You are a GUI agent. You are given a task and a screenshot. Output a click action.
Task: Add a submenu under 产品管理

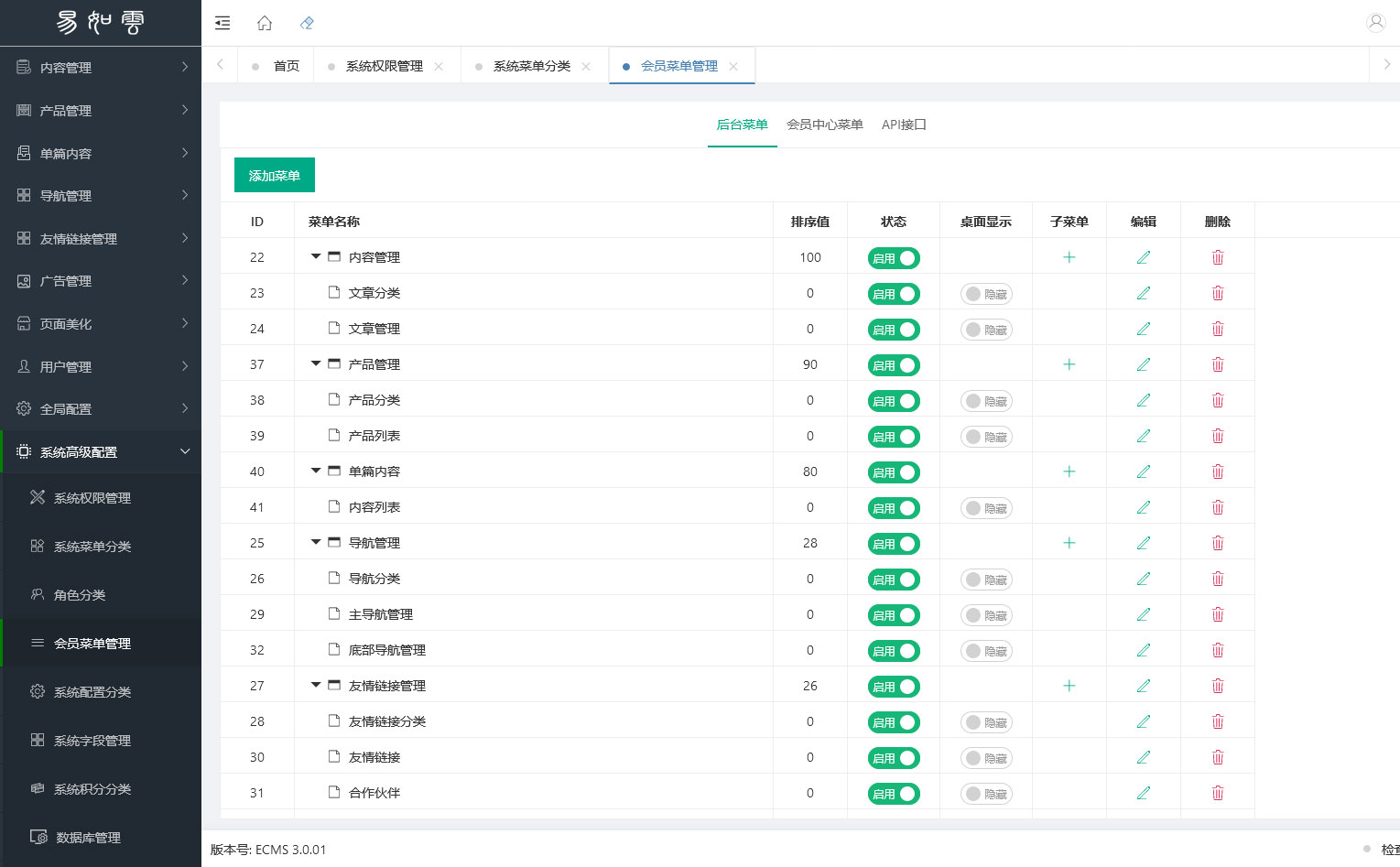point(1069,364)
